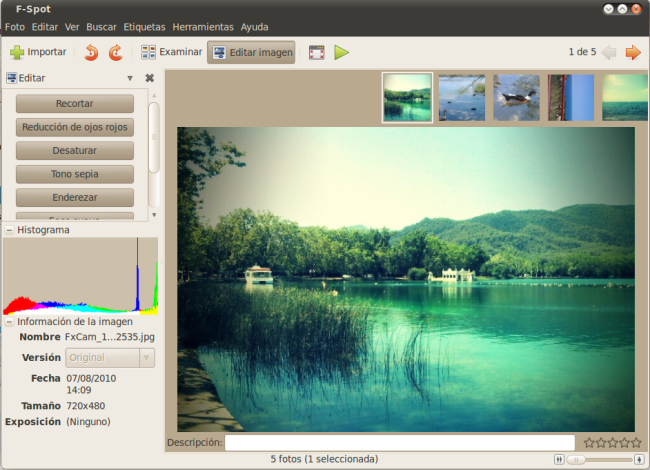
Task: Click the main lake photo view
Action: 406,279
